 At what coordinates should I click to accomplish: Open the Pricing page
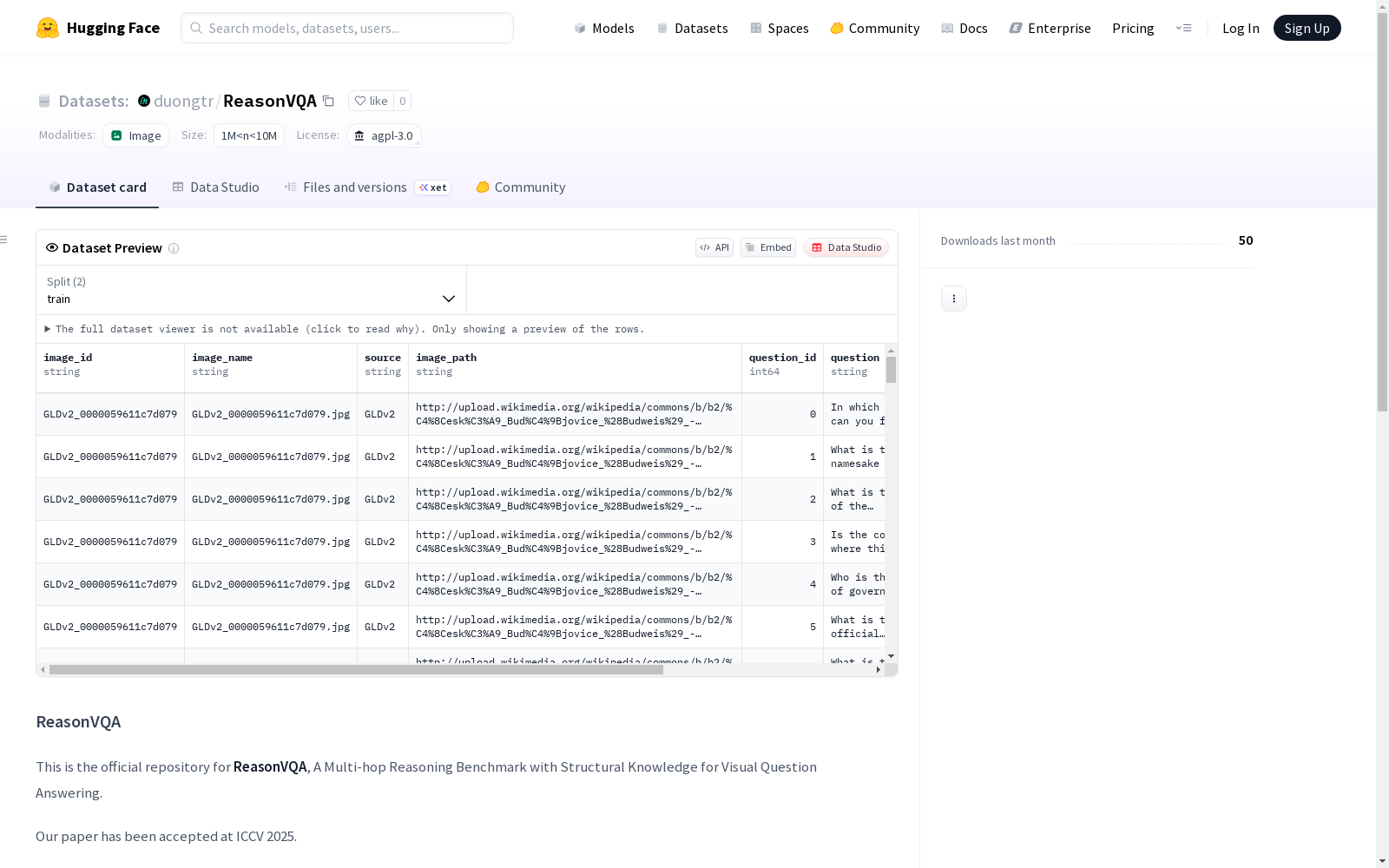[x=1133, y=28]
